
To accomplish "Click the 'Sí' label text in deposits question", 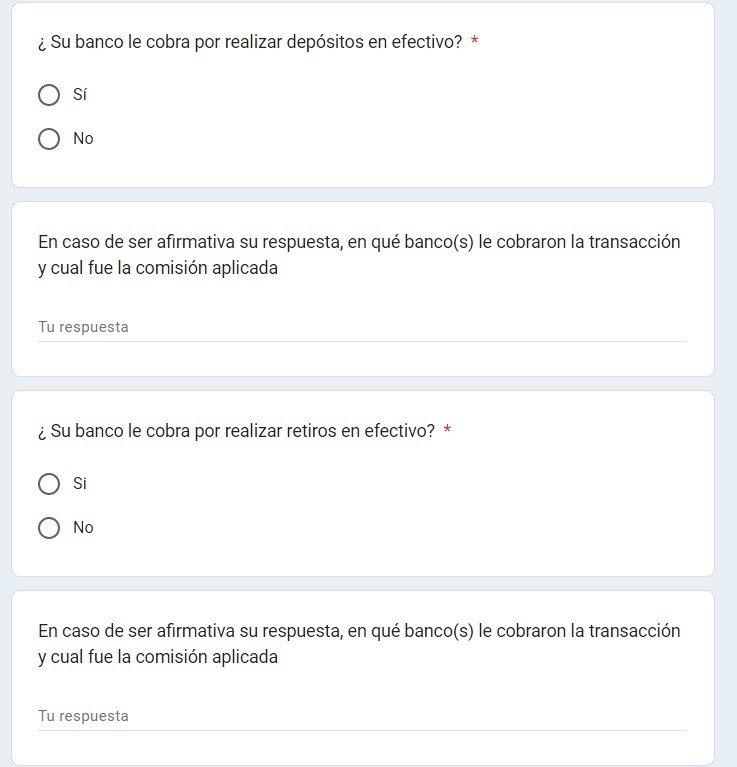I will pos(80,94).
